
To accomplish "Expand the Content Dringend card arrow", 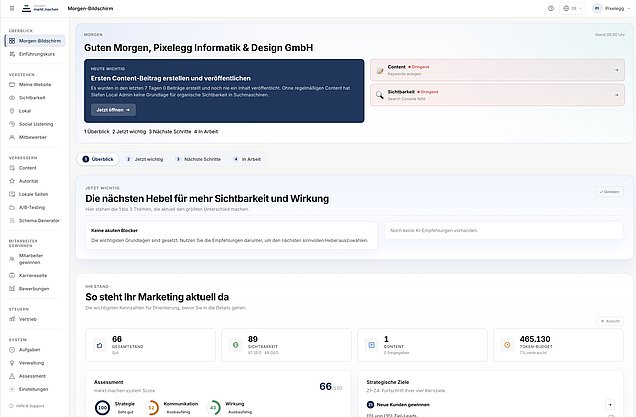I will point(617,70).
